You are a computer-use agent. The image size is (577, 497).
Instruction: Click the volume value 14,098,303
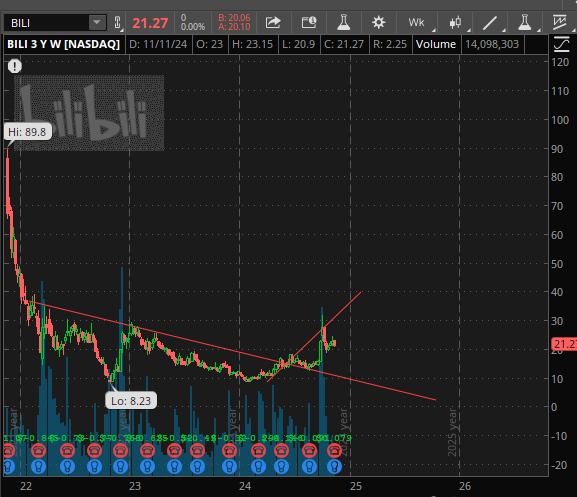[492, 44]
